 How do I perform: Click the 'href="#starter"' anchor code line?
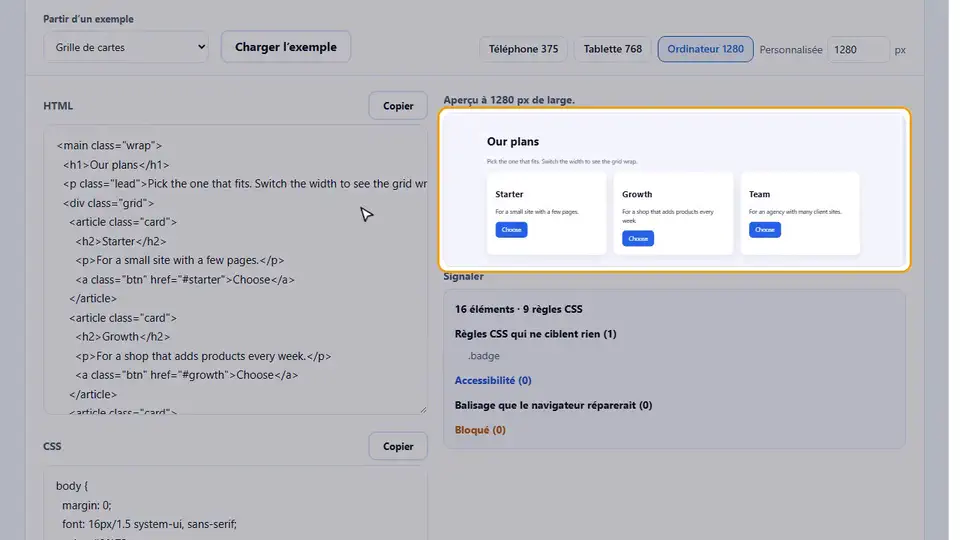tap(185, 280)
